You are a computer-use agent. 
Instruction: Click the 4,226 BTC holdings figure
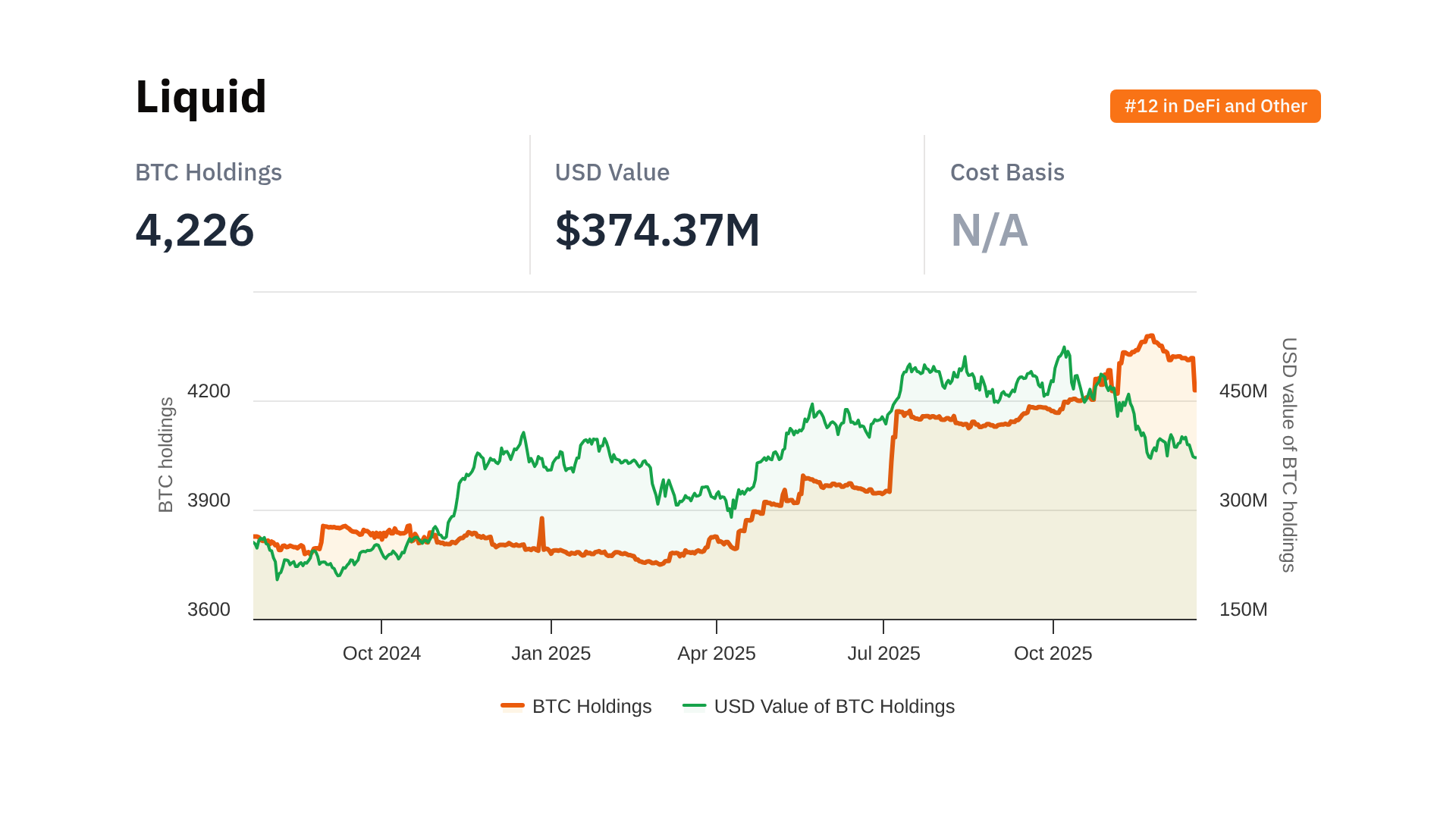point(195,231)
